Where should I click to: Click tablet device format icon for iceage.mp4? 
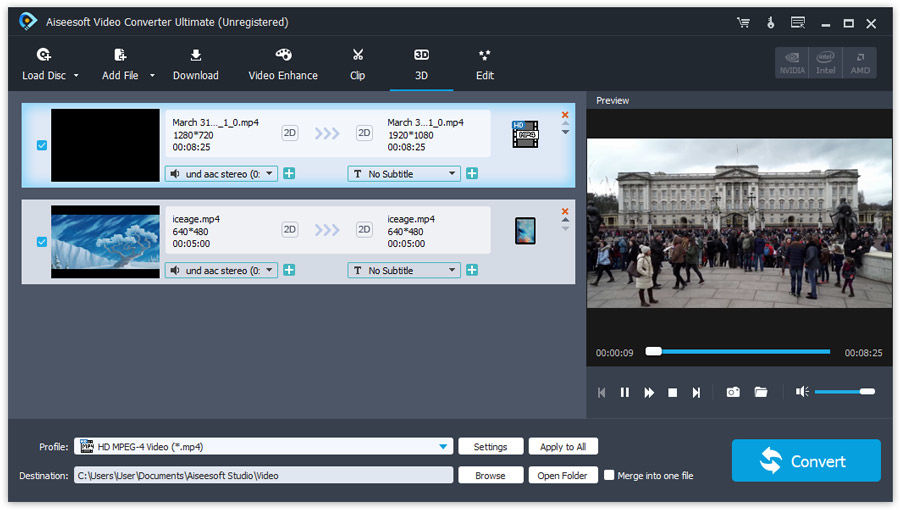(525, 231)
